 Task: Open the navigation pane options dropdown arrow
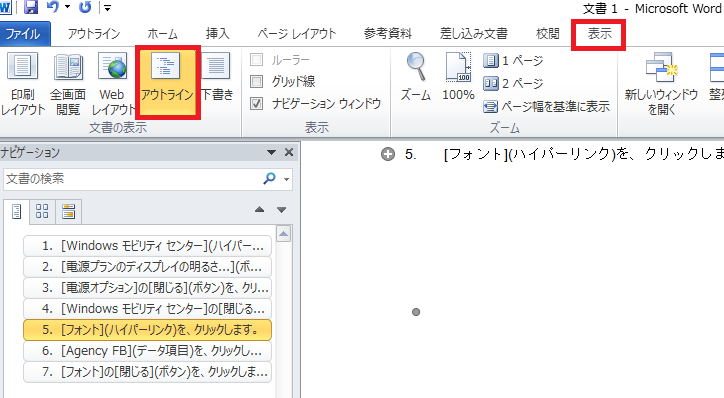click(x=272, y=152)
